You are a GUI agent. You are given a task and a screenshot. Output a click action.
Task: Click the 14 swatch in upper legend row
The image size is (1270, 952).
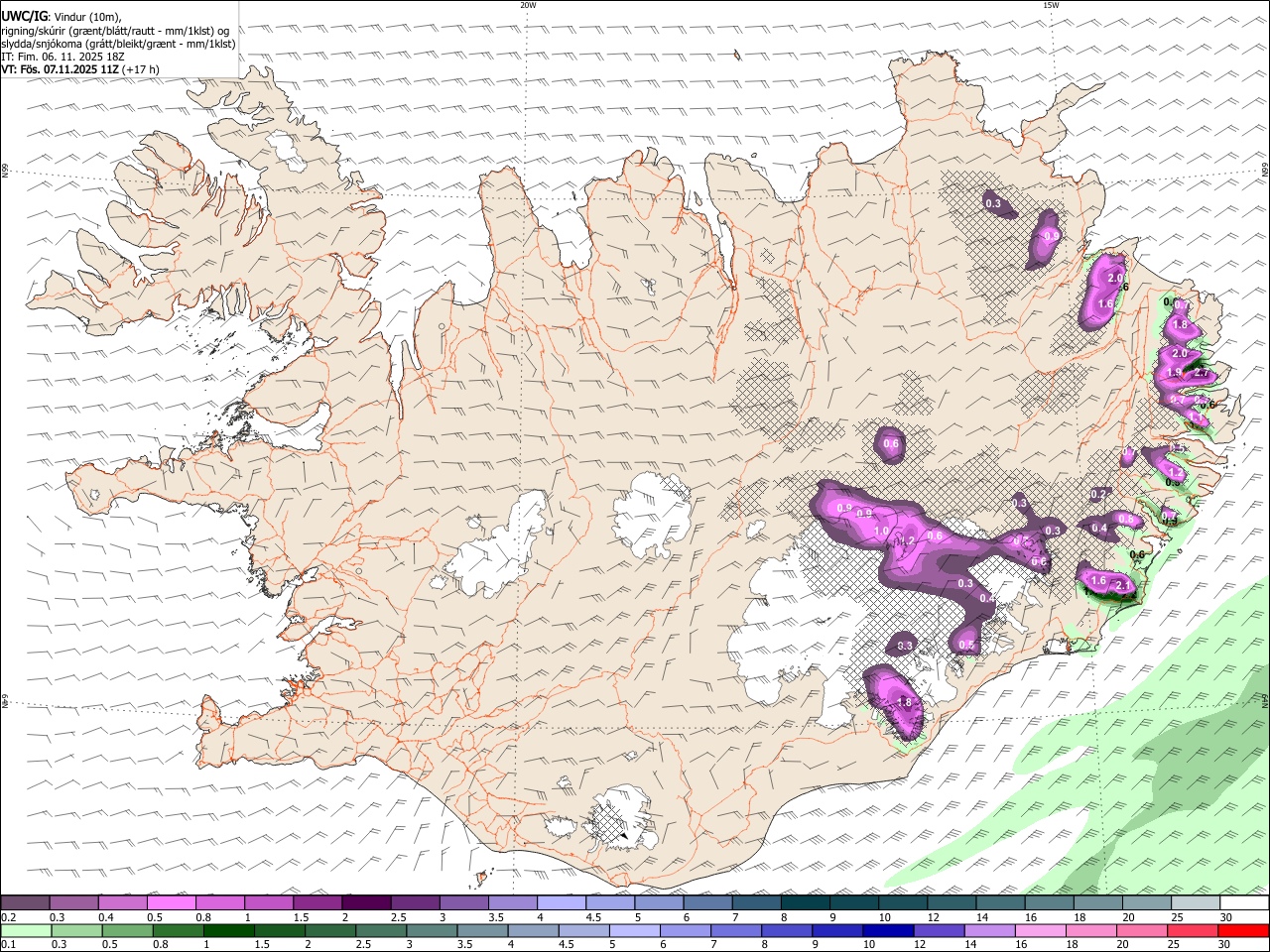tap(998, 902)
